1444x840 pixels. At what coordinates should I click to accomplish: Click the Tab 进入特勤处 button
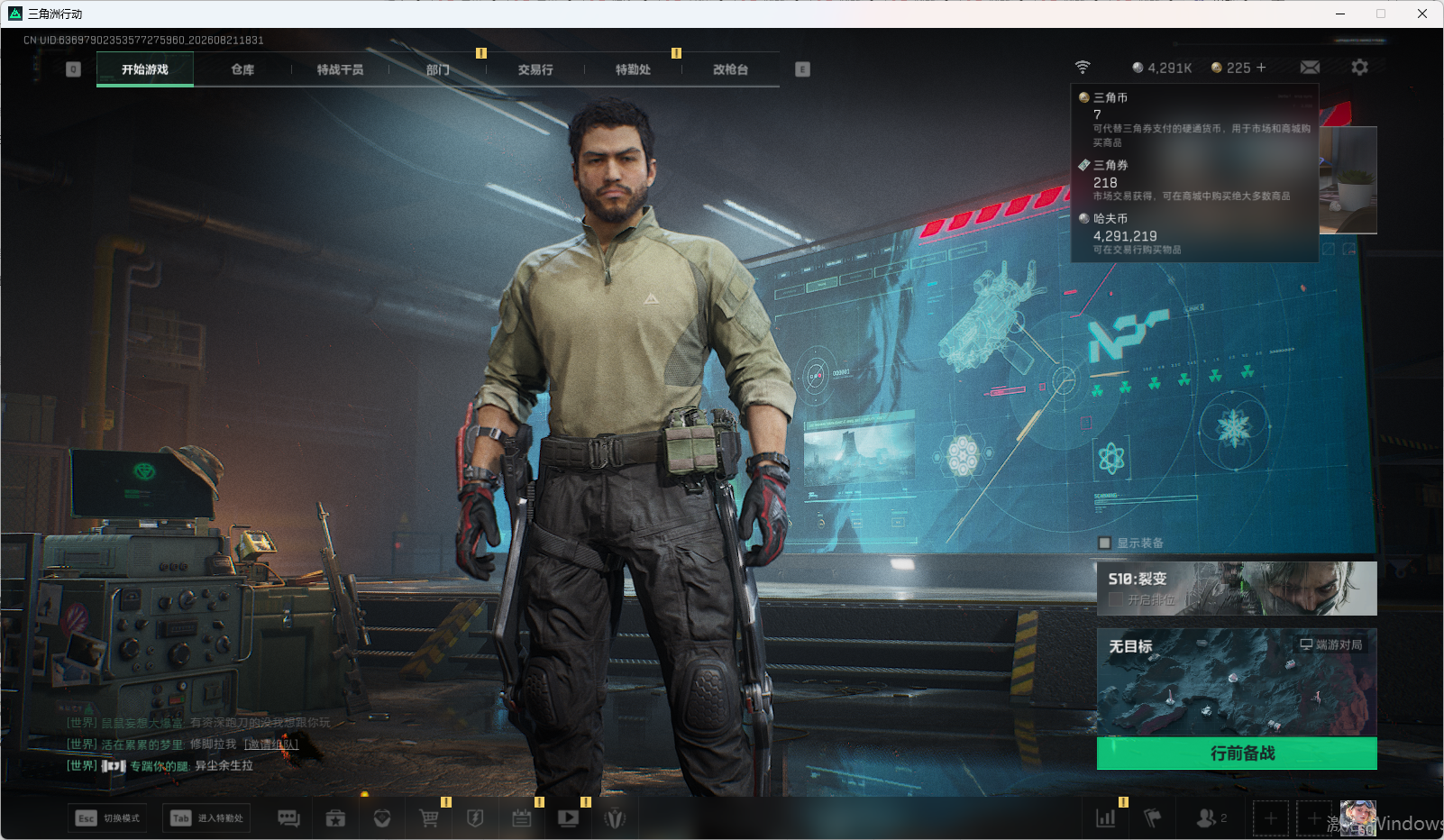(207, 818)
